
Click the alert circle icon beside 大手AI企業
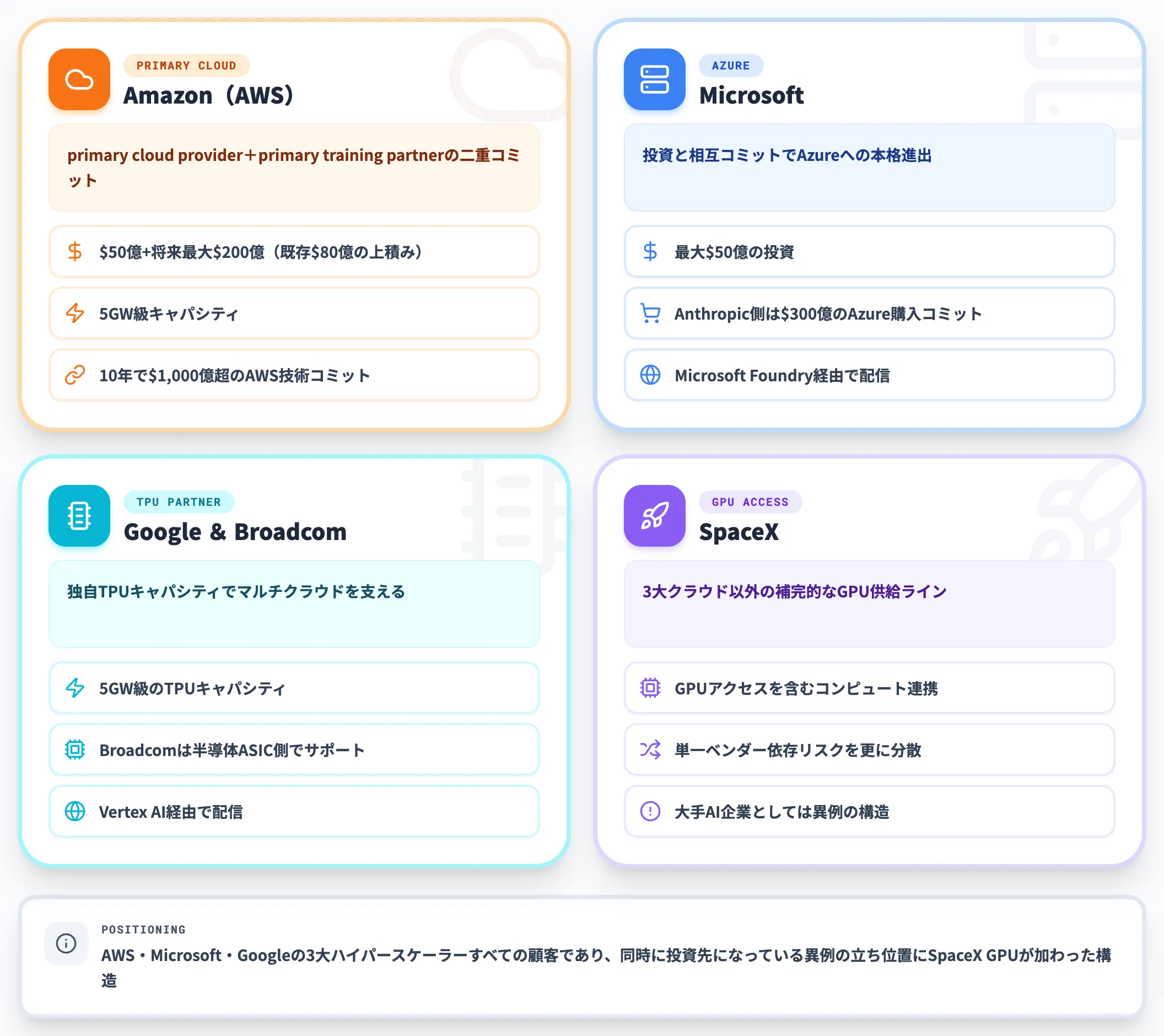coord(650,811)
